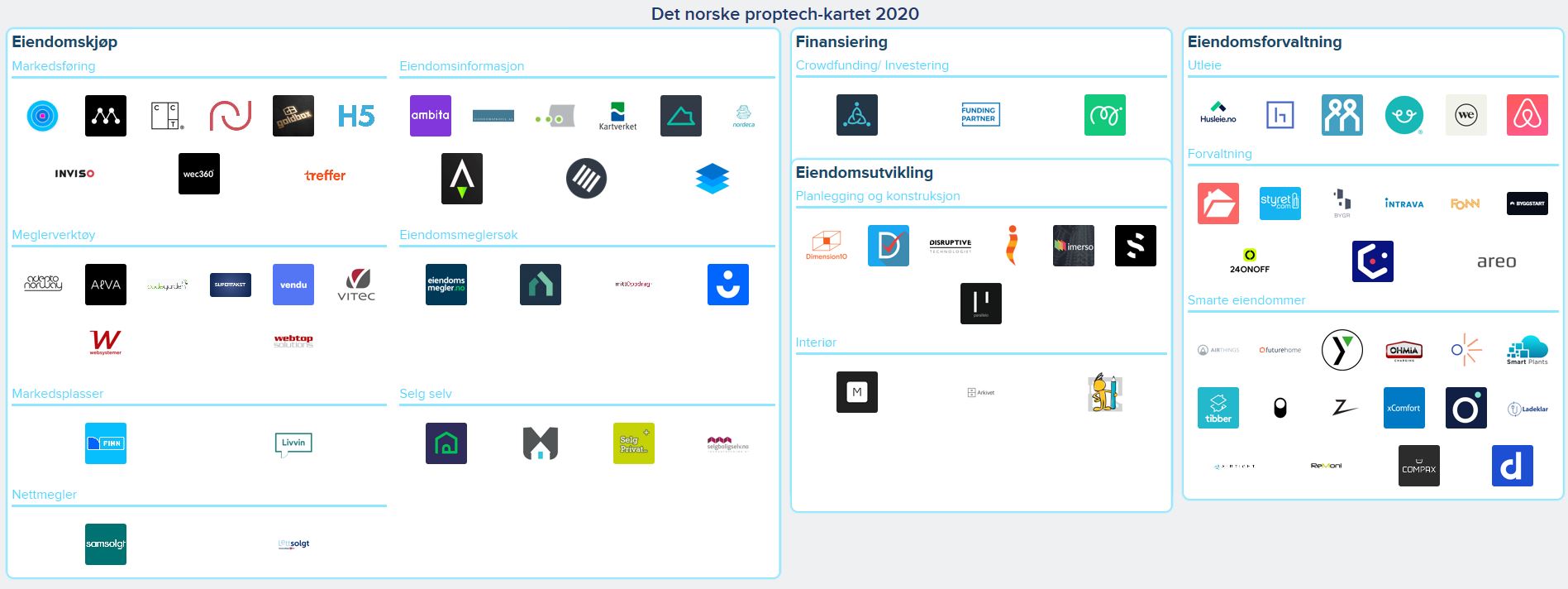The width and height of the screenshot is (1568, 589).
Task: Click the tibber logo
Action: (1218, 408)
